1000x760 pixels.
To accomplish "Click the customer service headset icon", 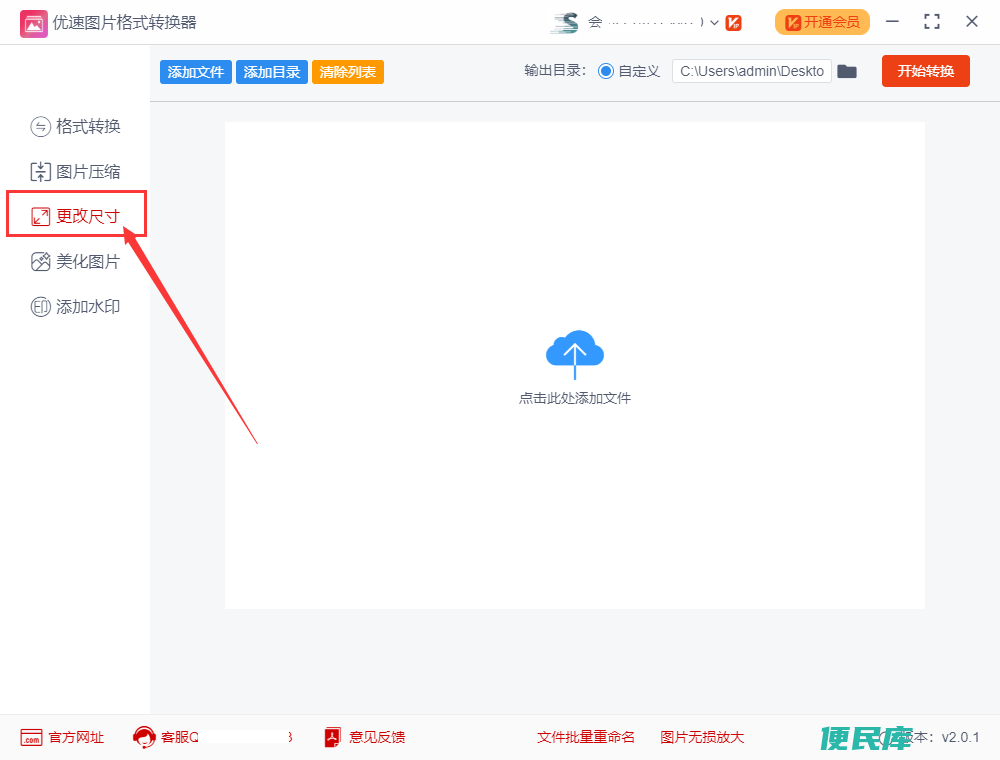I will [x=144, y=738].
